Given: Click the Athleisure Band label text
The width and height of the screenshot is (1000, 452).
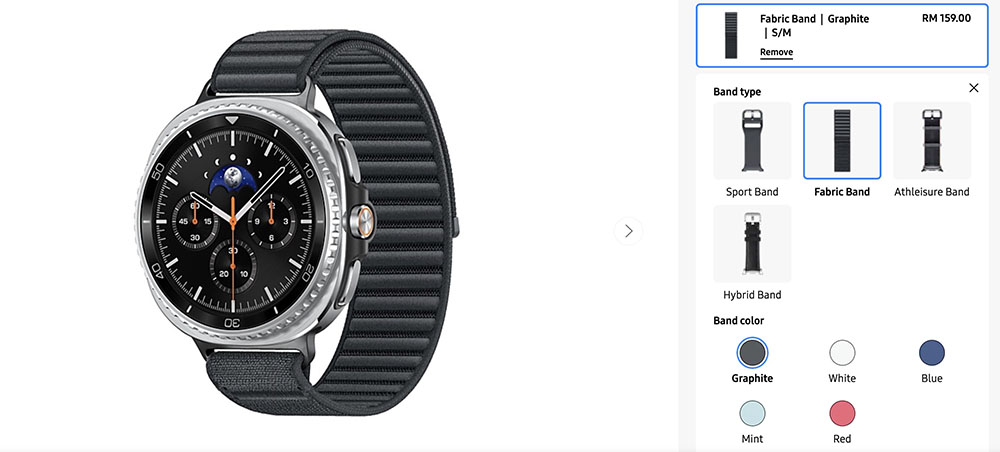Looking at the screenshot, I should (932, 192).
